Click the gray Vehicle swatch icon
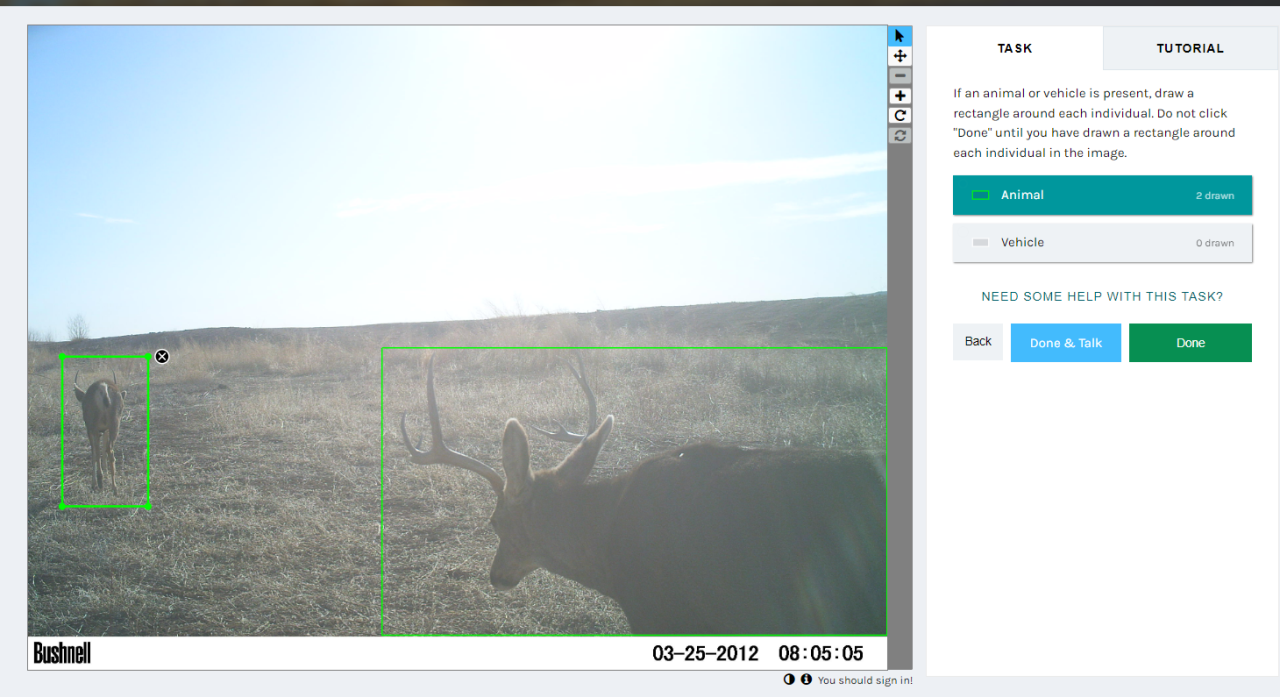Viewport: 1280px width, 697px height. pyautogui.click(x=980, y=243)
